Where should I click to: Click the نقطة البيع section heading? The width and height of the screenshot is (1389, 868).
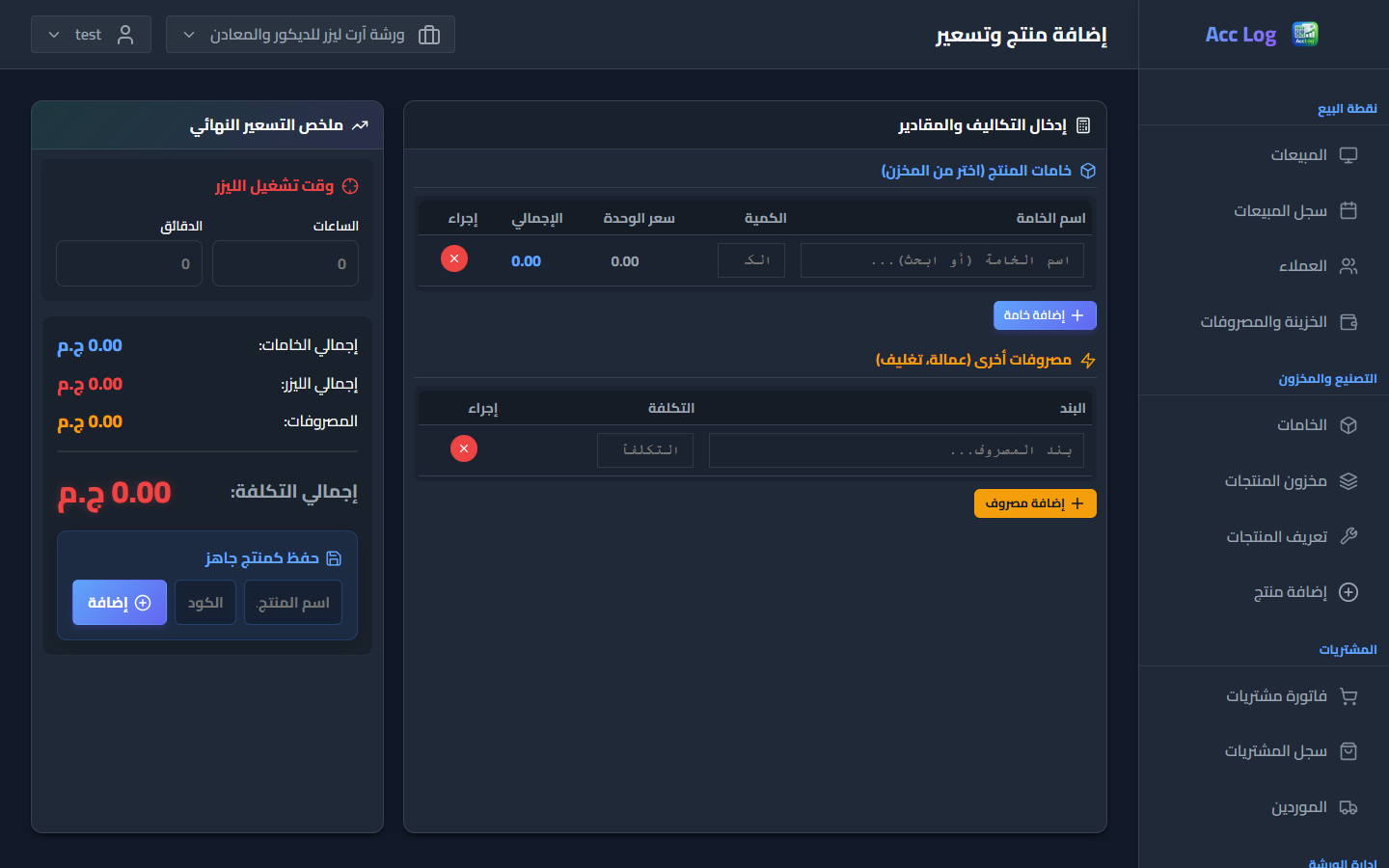1347,109
